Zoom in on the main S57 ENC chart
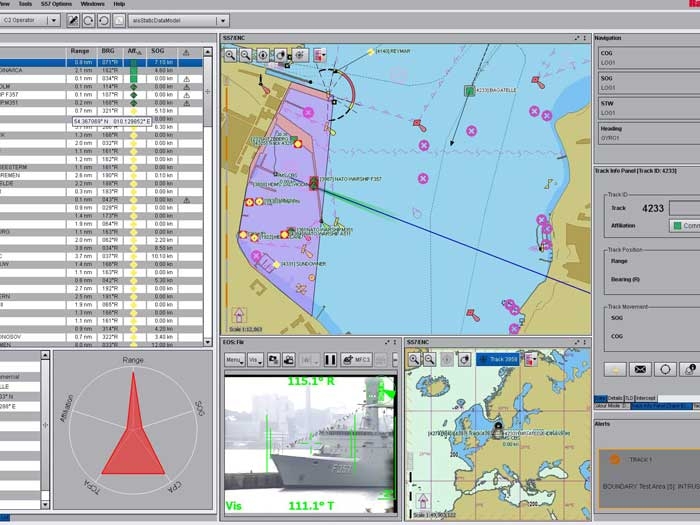700x525 pixels. [230, 55]
